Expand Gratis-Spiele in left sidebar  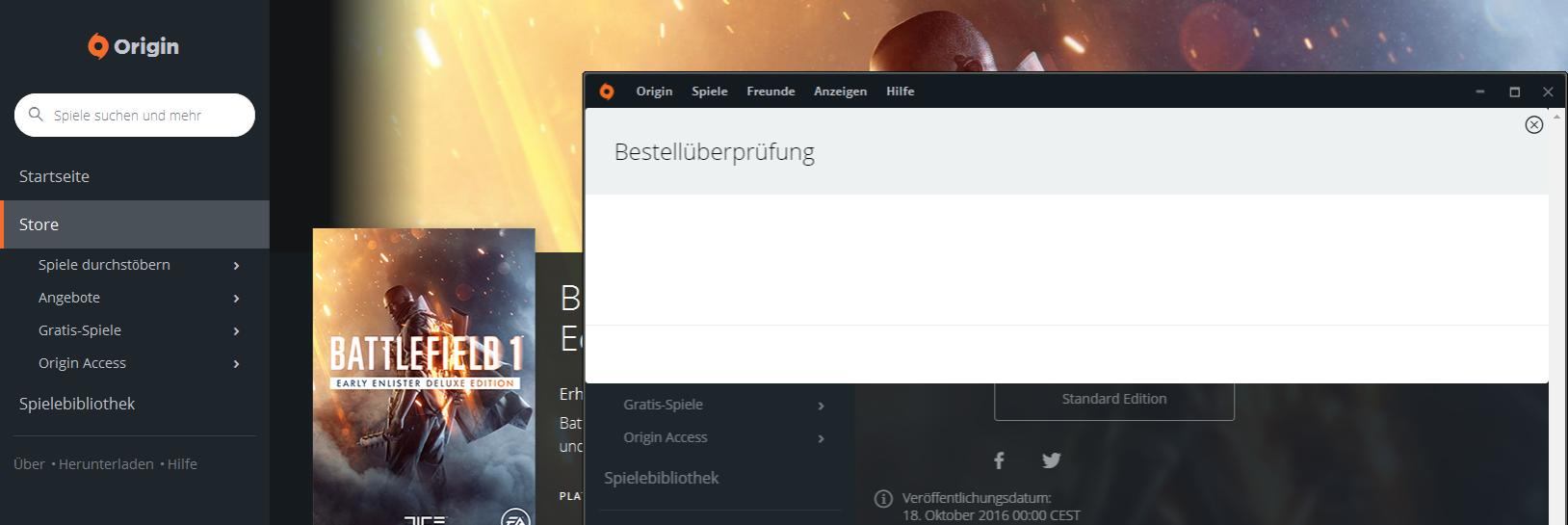coord(236,330)
